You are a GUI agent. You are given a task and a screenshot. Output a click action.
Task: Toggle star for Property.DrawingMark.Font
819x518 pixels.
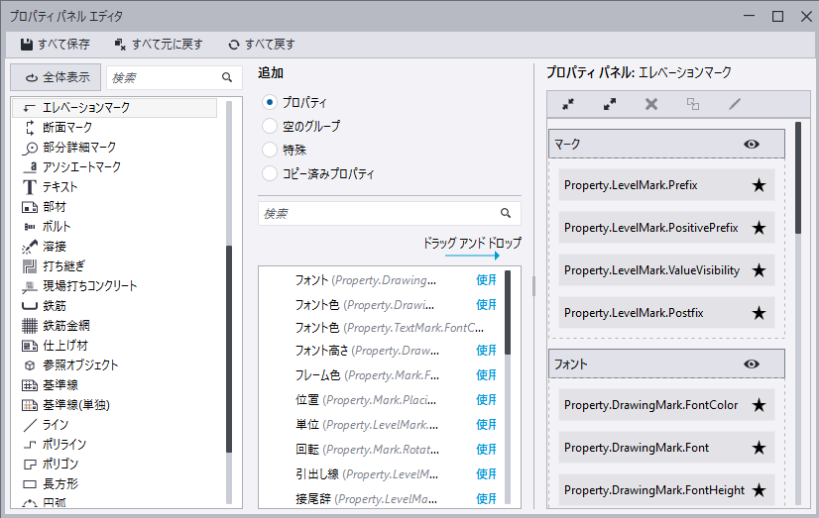click(x=759, y=448)
